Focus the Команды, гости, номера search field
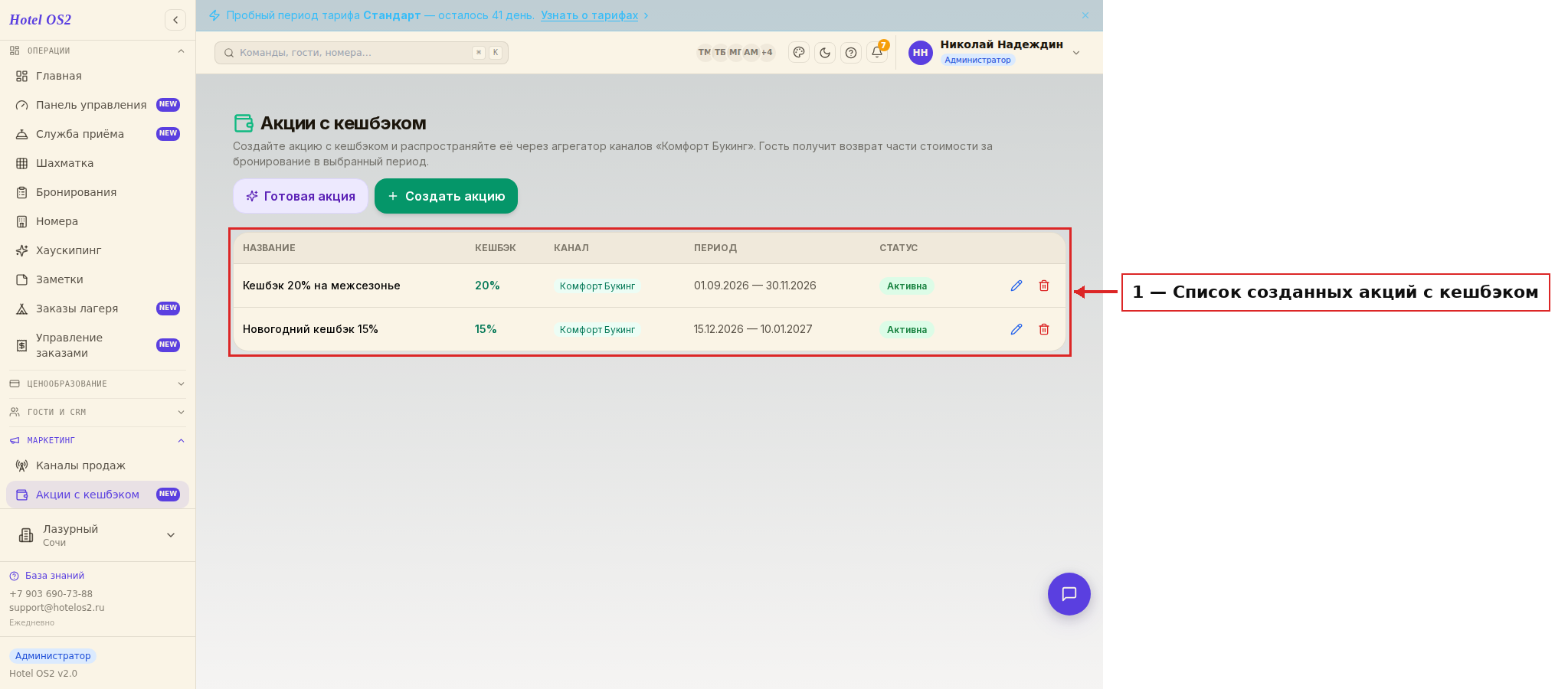 (362, 53)
